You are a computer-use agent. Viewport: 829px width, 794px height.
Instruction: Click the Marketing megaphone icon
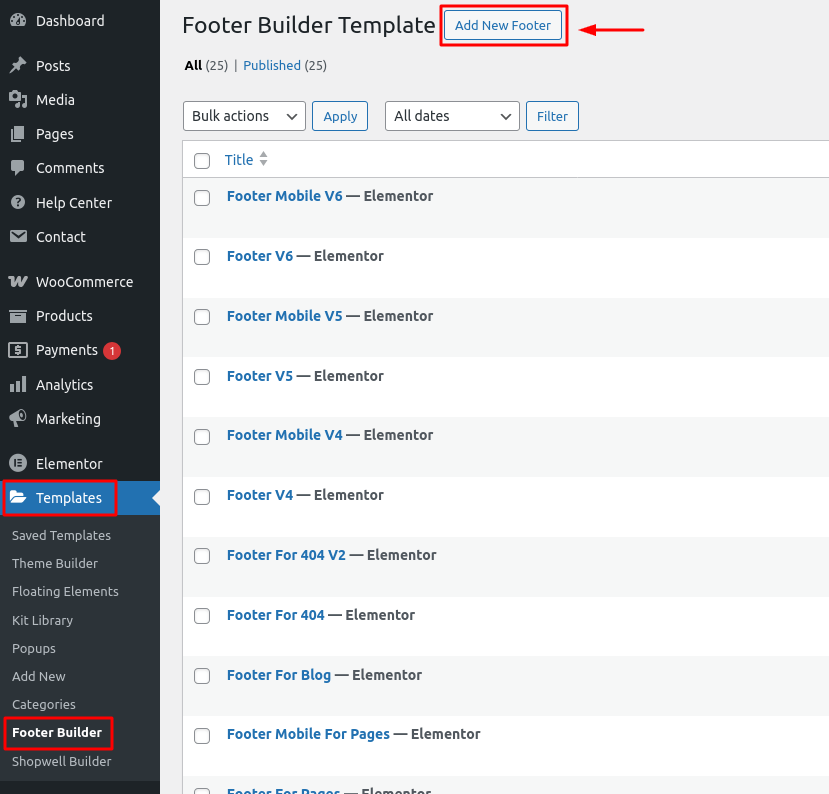coord(18,419)
